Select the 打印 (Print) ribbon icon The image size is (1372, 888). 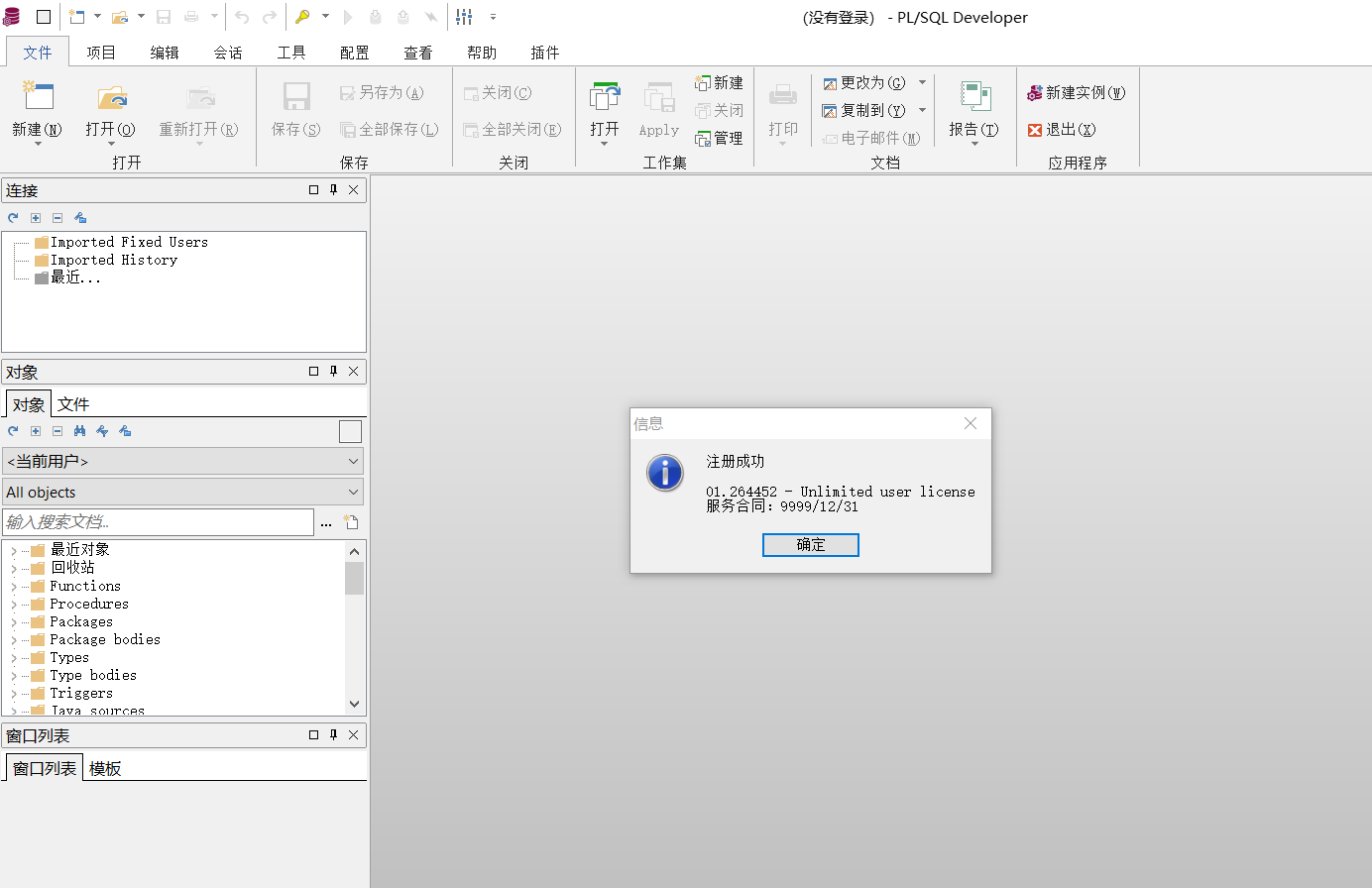tap(783, 109)
